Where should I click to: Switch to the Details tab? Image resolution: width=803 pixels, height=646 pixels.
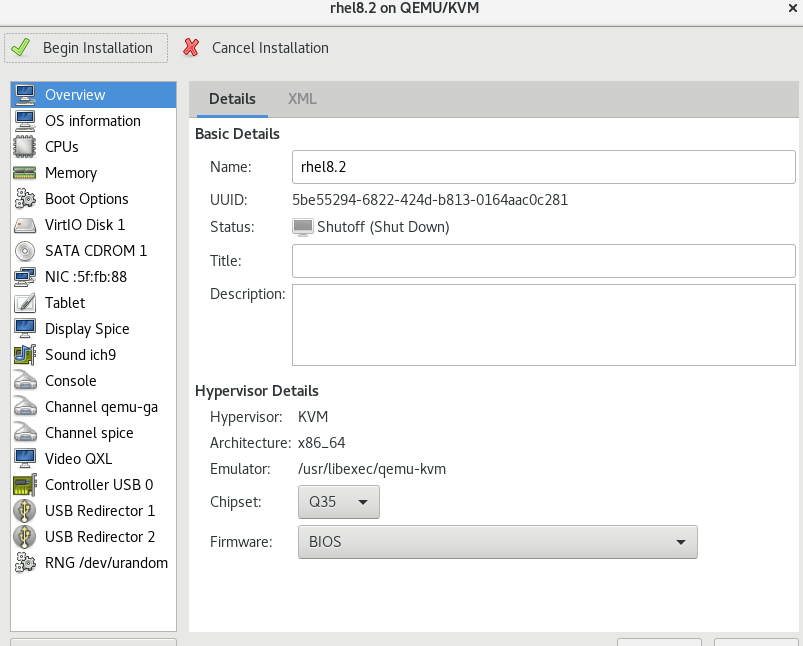[x=232, y=99]
